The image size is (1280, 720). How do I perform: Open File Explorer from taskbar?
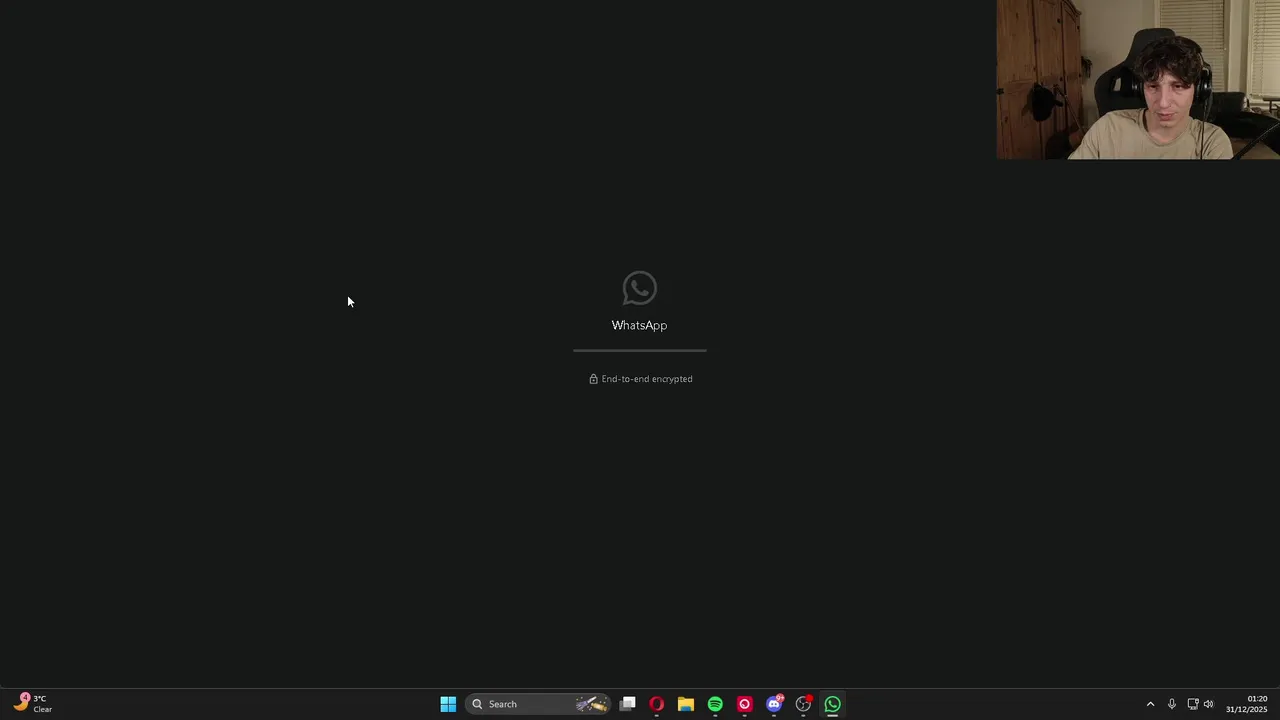686,704
